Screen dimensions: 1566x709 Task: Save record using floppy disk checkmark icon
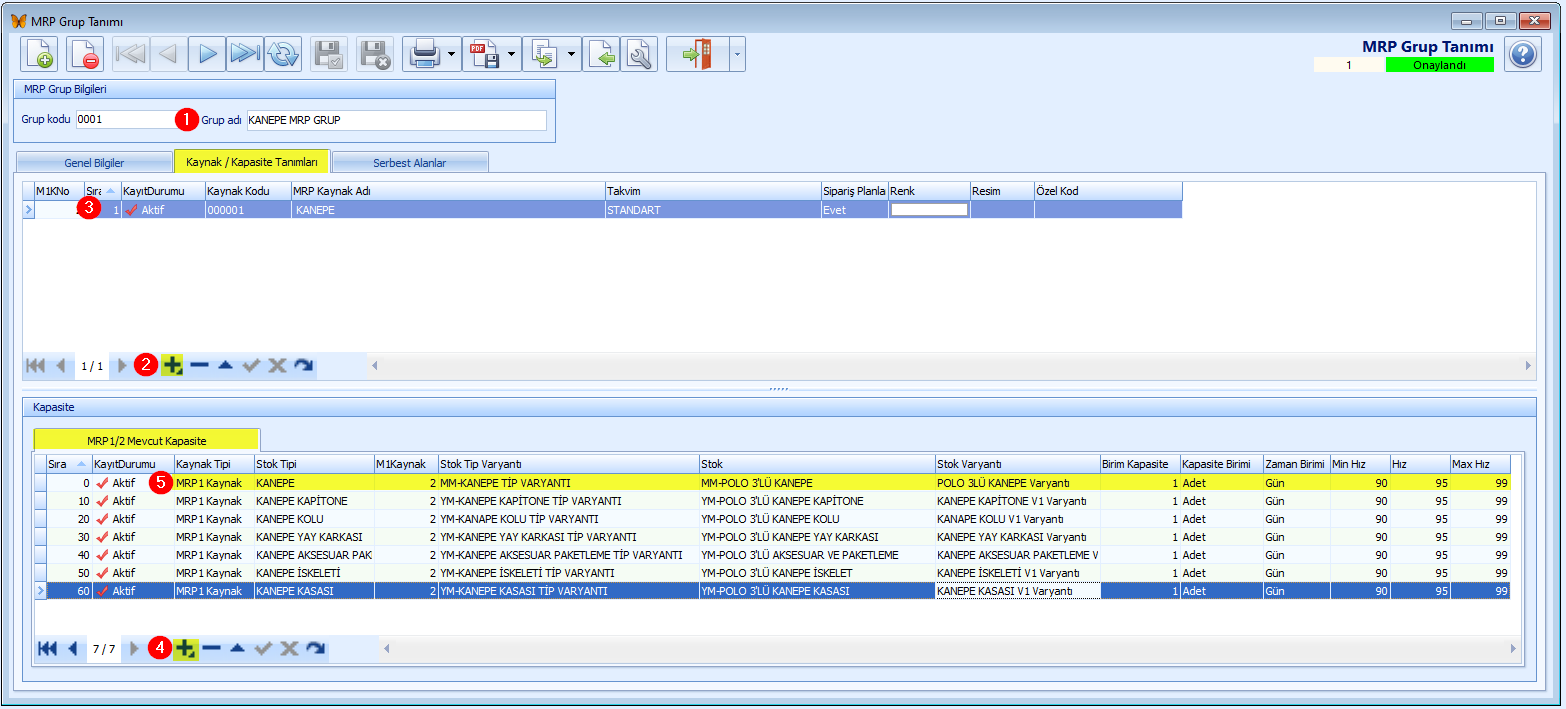tap(329, 54)
